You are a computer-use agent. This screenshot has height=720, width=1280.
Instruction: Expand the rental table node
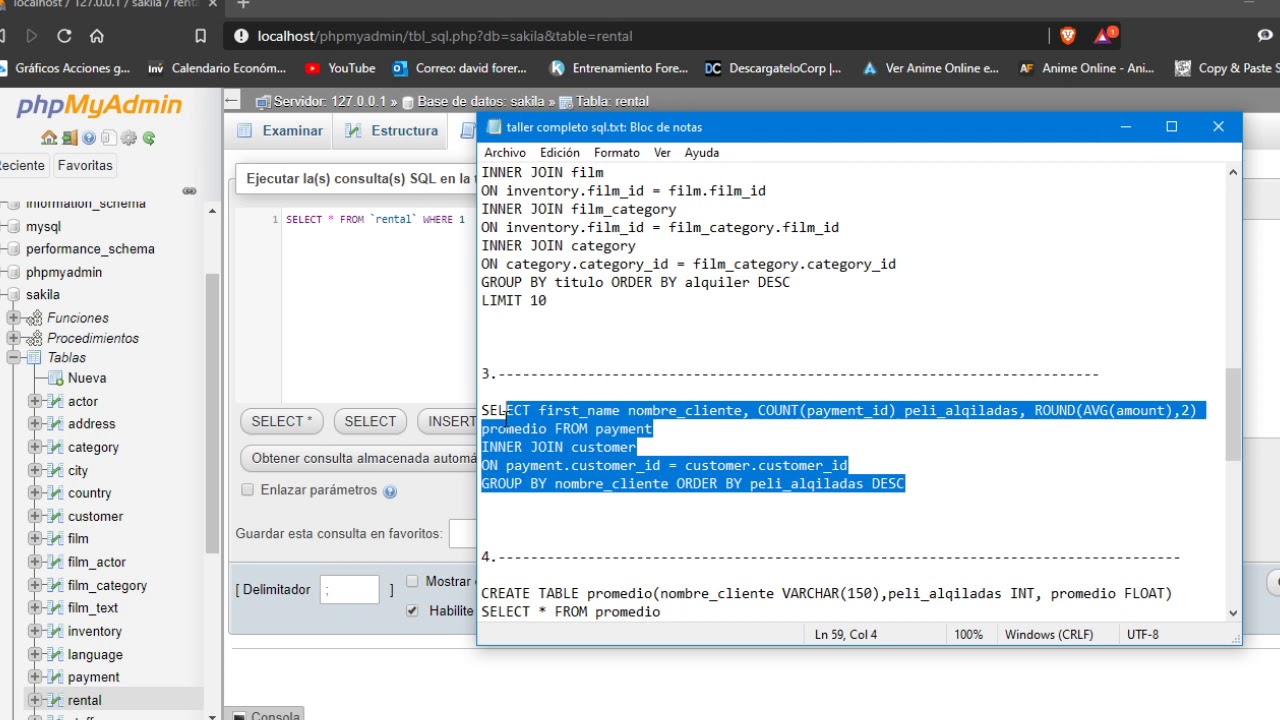point(35,700)
